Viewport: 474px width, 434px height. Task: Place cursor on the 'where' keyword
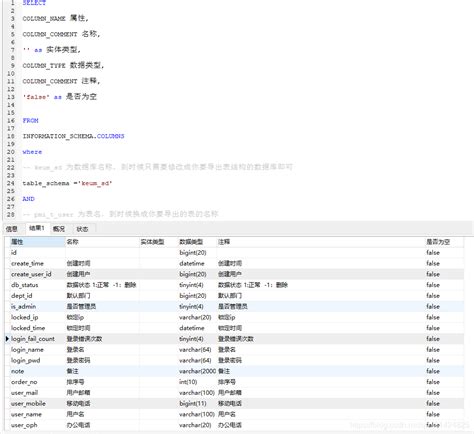pos(32,152)
